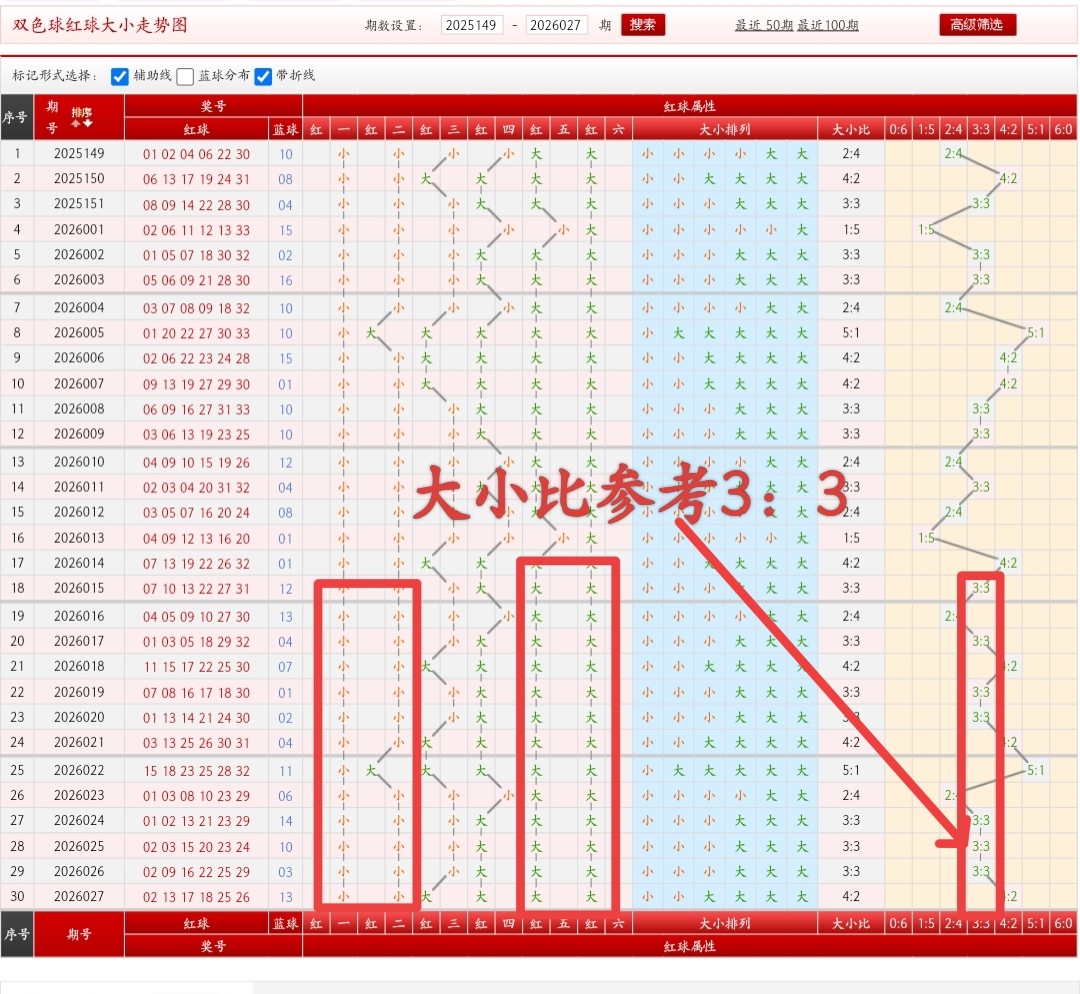Click the top 5:1 ratio column header
This screenshot has width=1080, height=994.
click(1036, 130)
